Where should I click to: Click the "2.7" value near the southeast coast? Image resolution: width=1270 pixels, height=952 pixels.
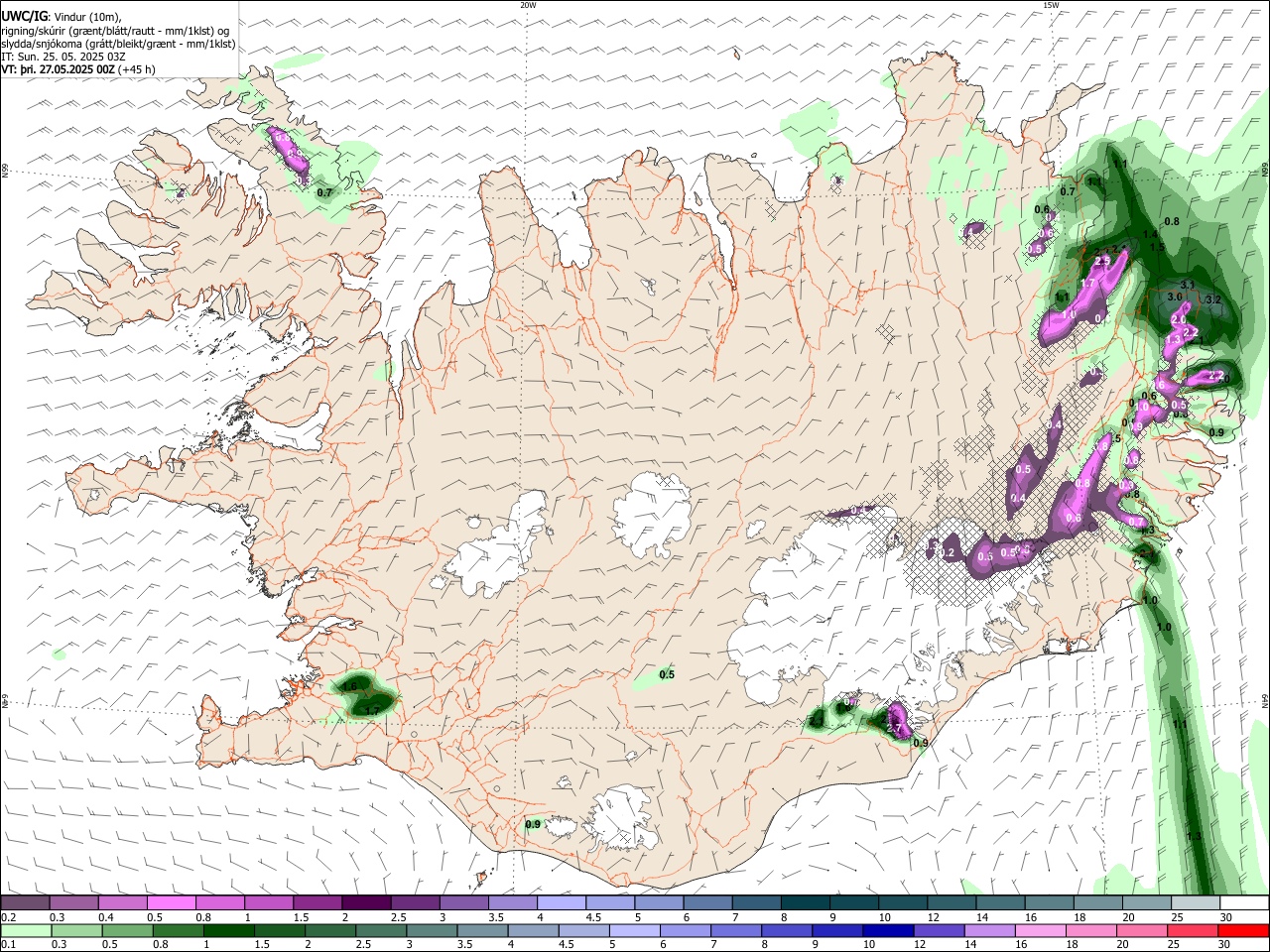(x=893, y=729)
